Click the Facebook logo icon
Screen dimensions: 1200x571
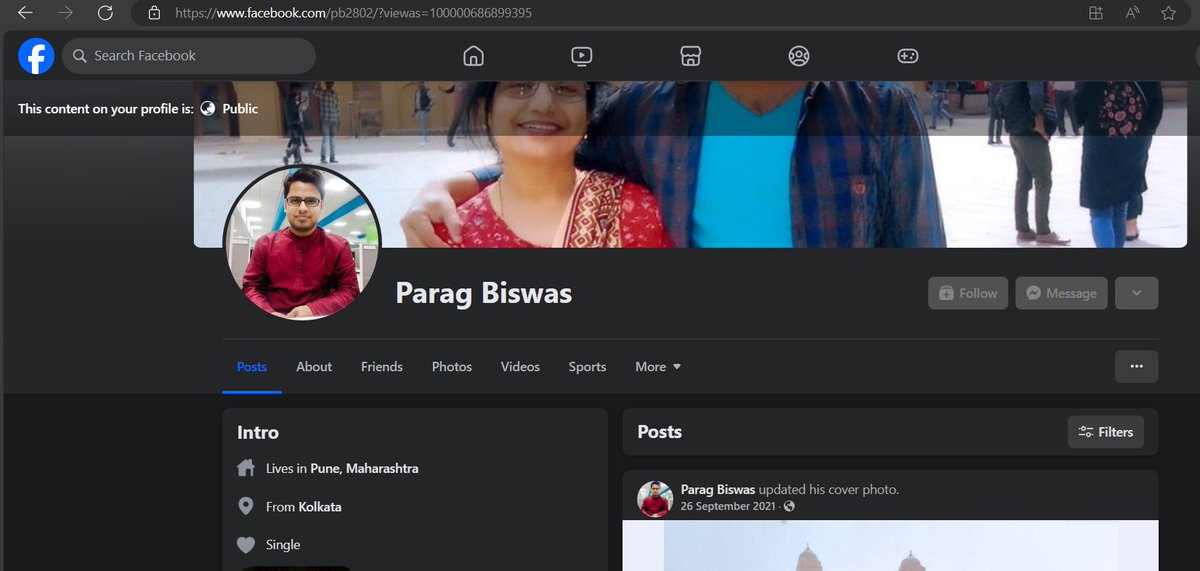[36, 56]
